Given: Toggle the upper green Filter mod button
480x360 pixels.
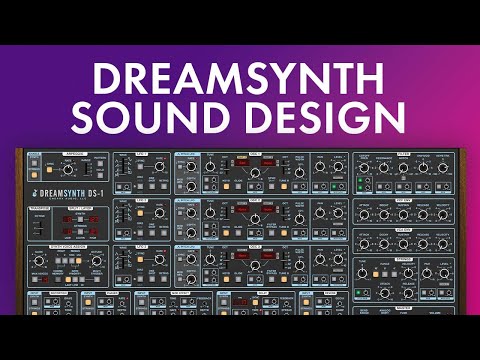Looking at the screenshot, I should coord(360,181).
